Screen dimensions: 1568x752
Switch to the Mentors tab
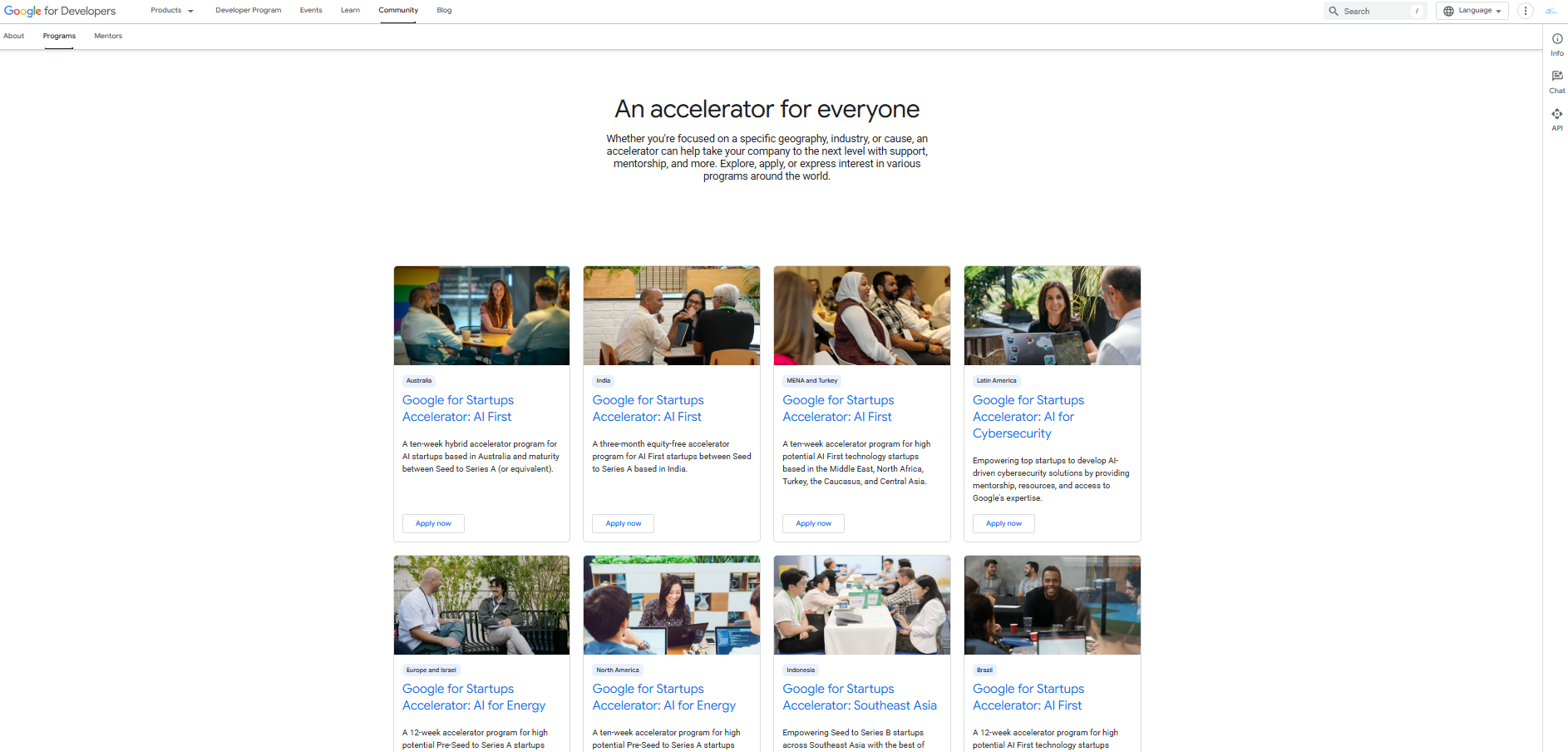point(108,36)
